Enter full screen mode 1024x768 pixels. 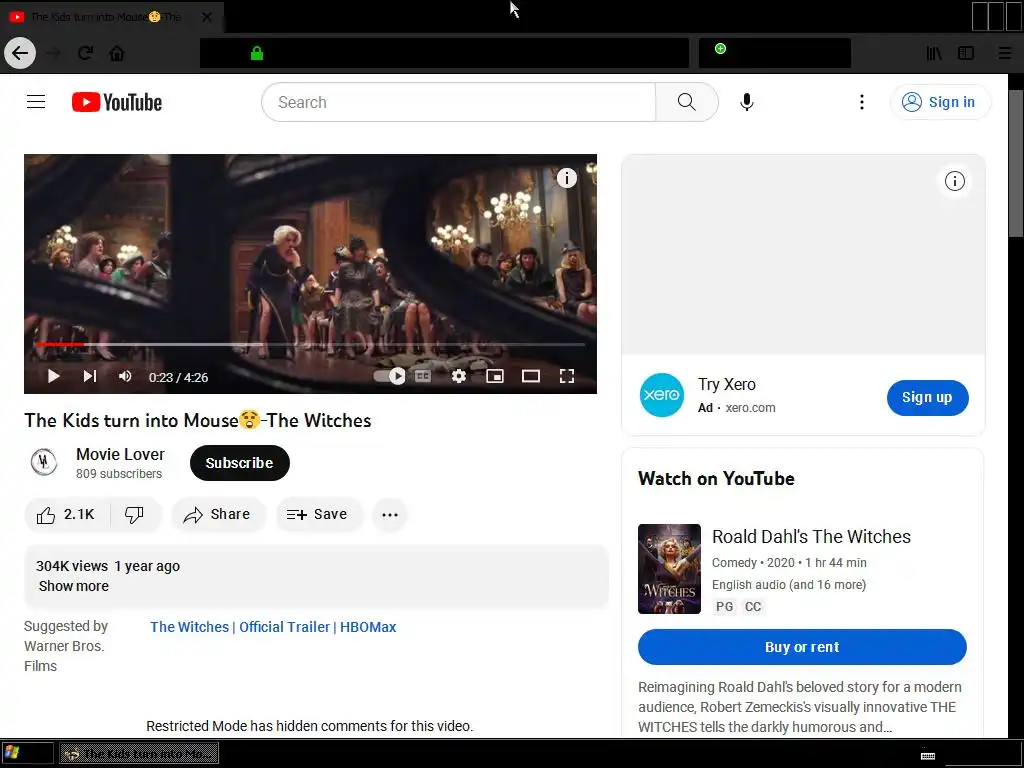[x=567, y=376]
